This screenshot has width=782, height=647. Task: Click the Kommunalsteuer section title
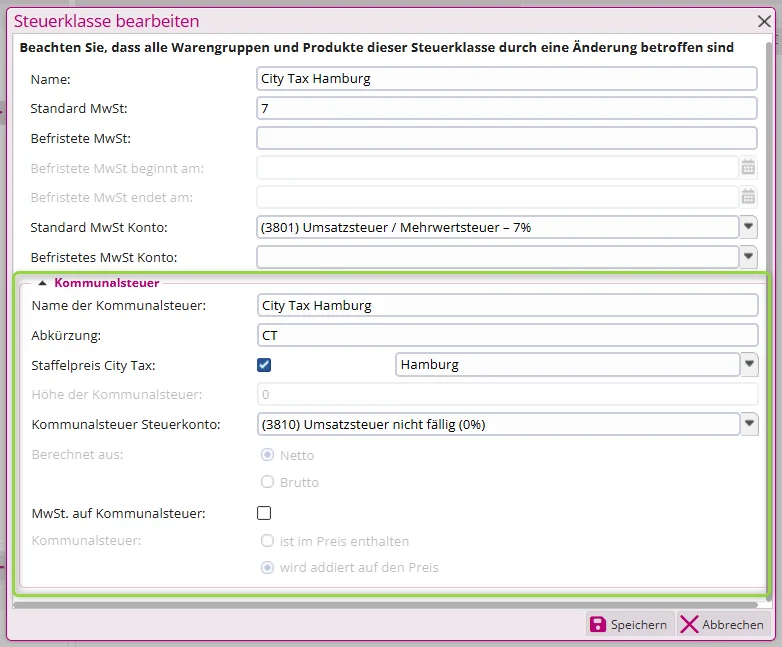[x=107, y=283]
